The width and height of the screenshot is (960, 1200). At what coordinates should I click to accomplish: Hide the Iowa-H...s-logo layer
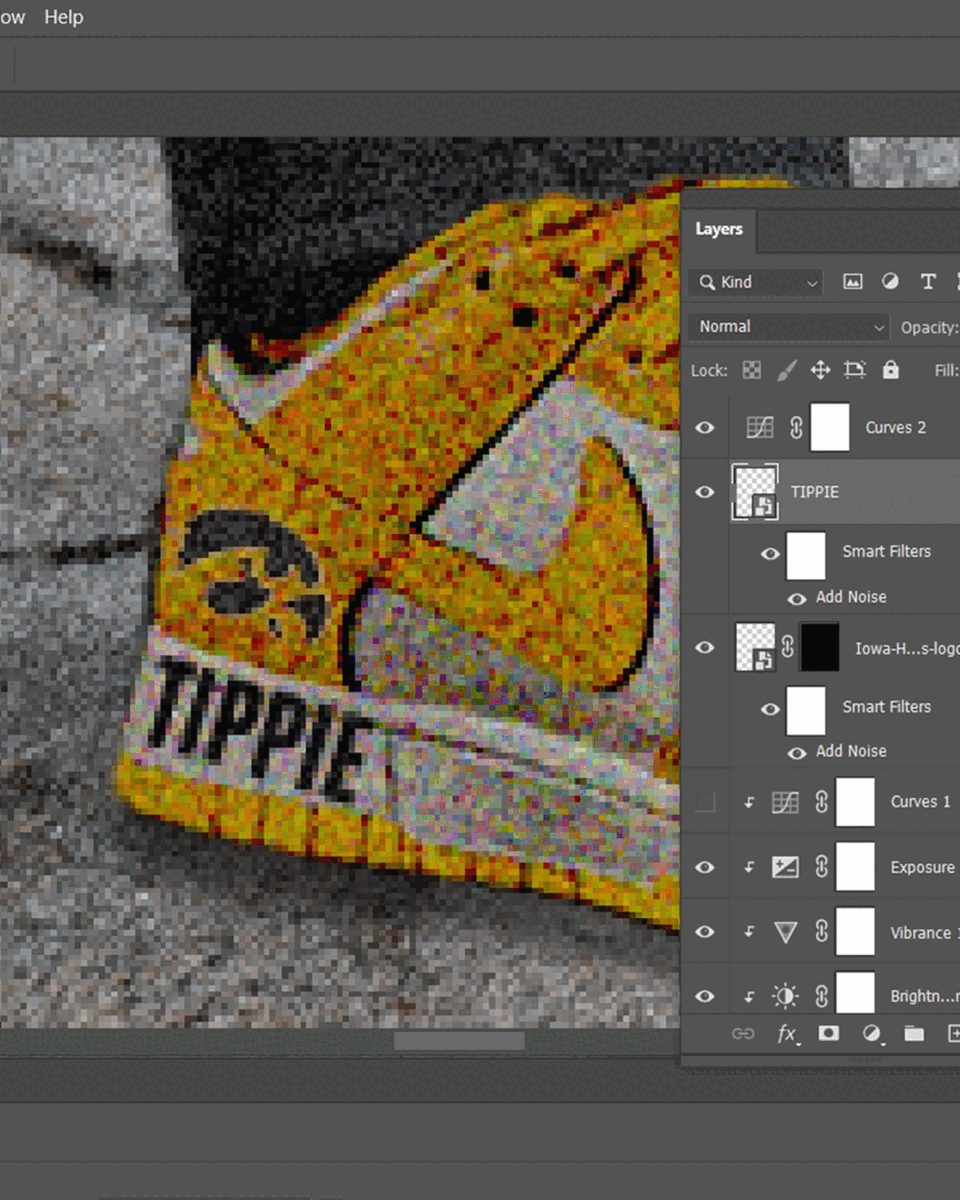click(x=705, y=647)
